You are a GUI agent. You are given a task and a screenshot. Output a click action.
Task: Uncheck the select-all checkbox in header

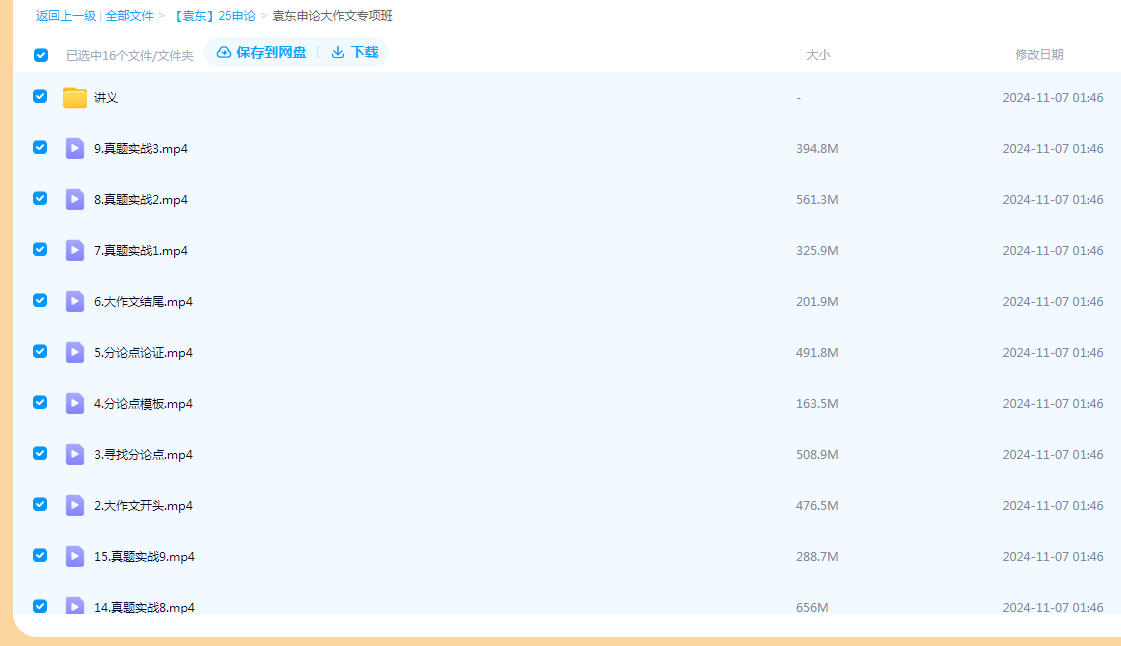tap(41, 55)
